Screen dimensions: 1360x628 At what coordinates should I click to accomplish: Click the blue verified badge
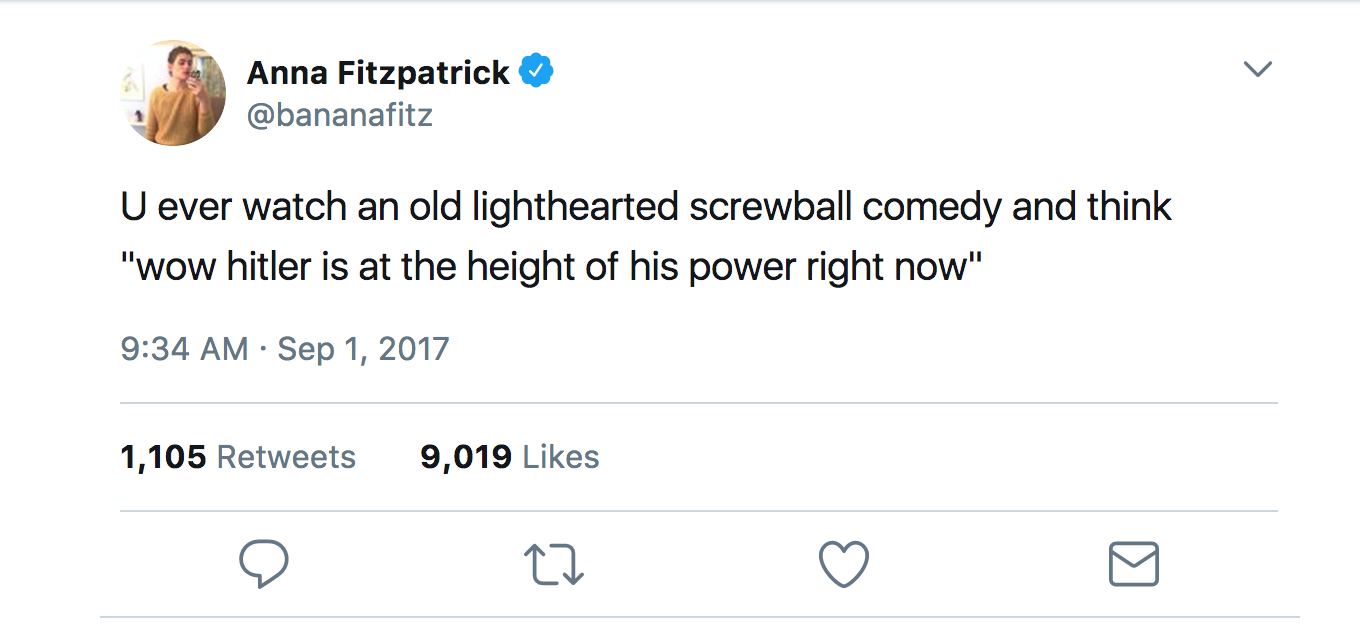point(537,72)
